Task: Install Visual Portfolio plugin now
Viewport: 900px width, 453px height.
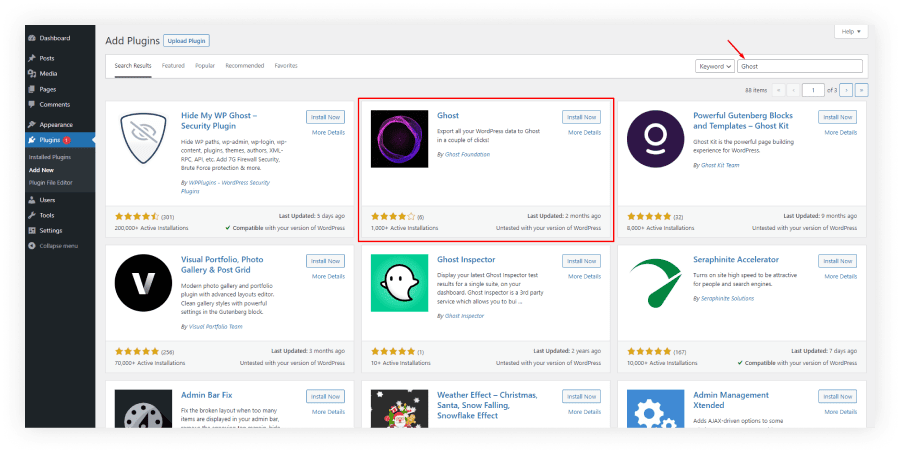Action: [325, 261]
